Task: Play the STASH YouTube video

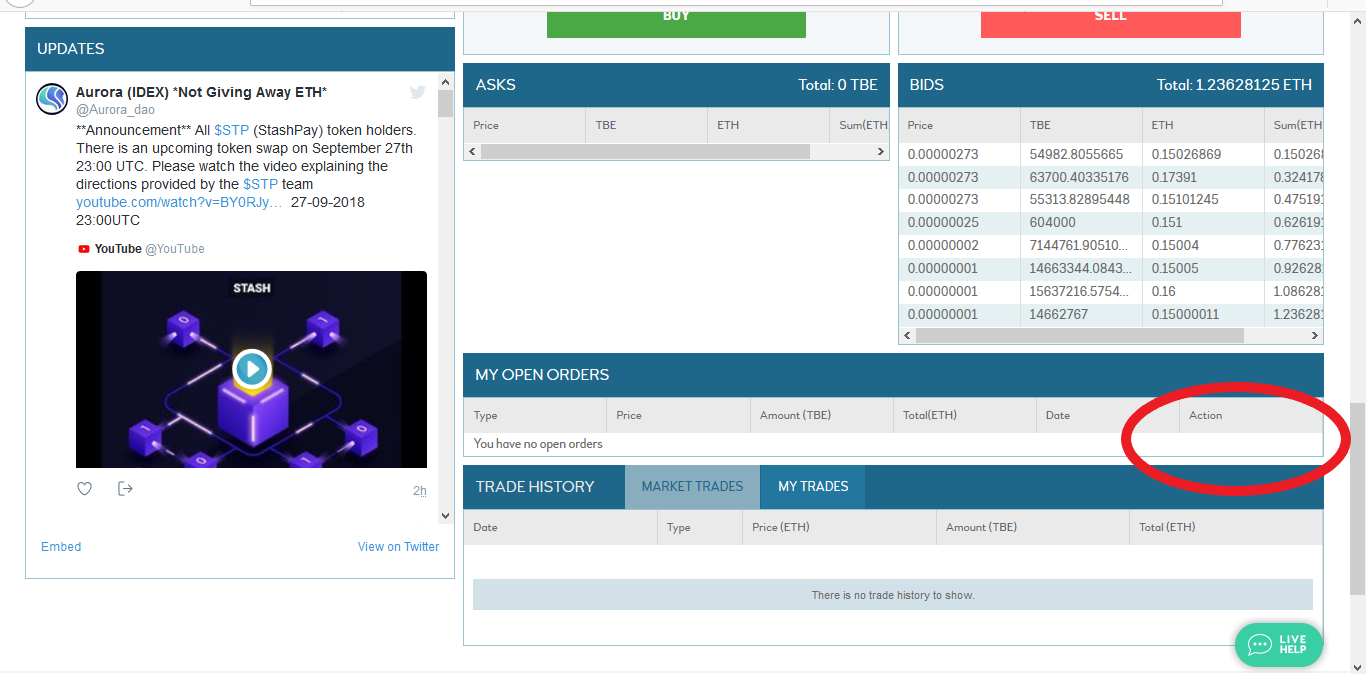Action: tap(252, 369)
